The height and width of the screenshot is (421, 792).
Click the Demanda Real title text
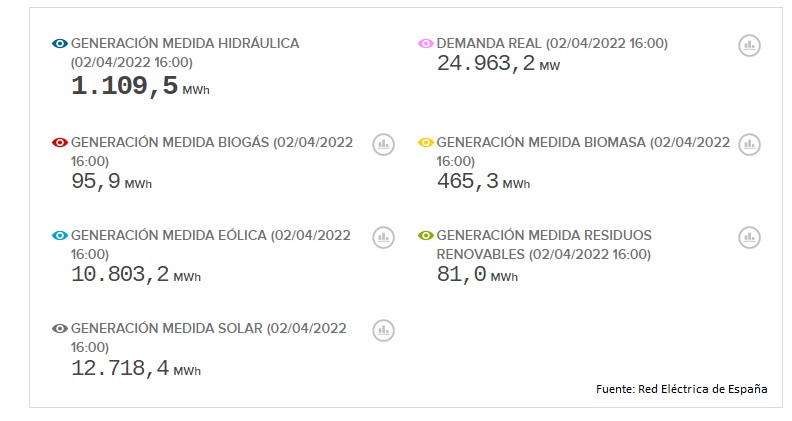pos(552,43)
